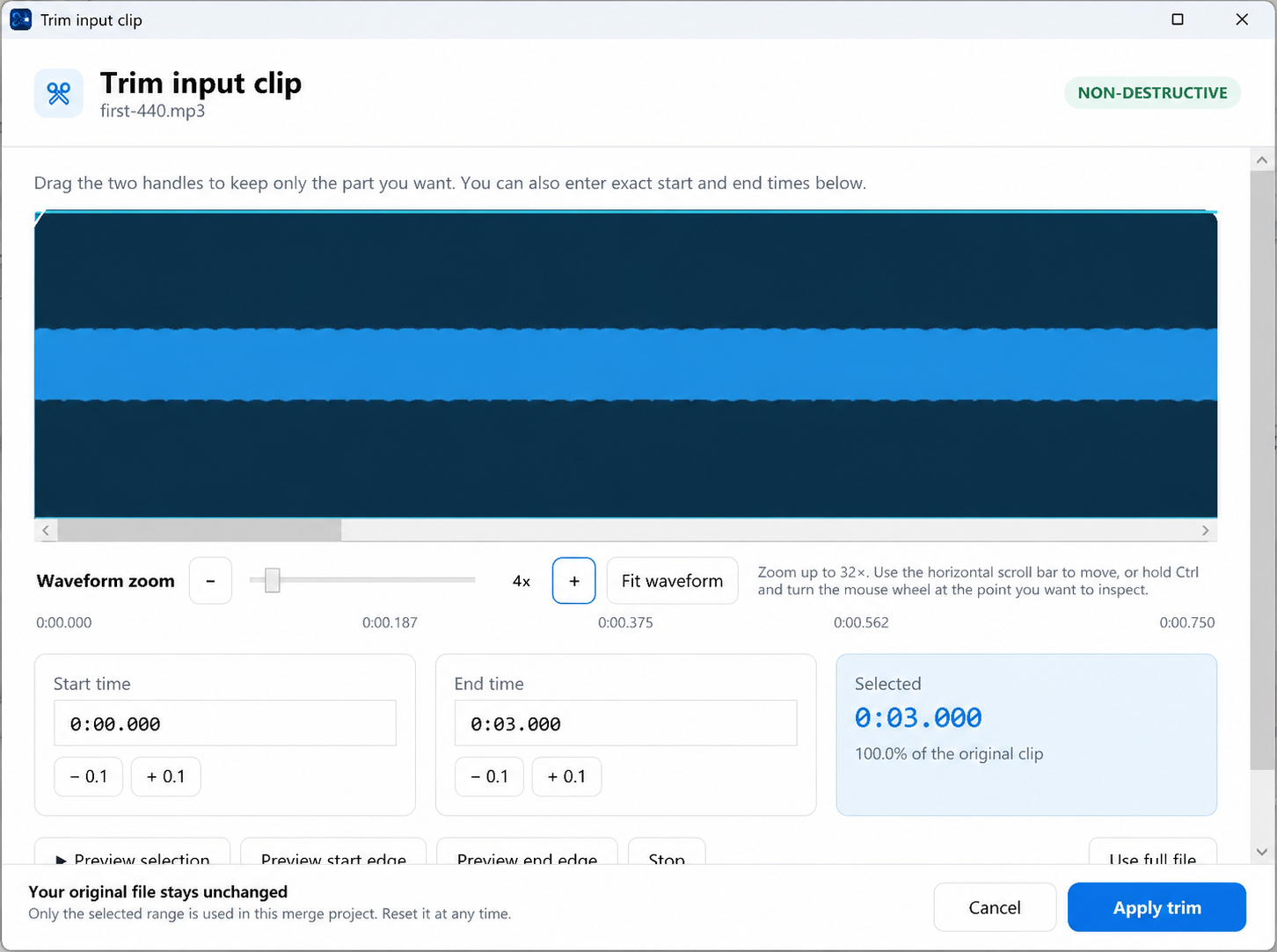Stop the preview playback
1277x952 pixels.
[x=667, y=852]
